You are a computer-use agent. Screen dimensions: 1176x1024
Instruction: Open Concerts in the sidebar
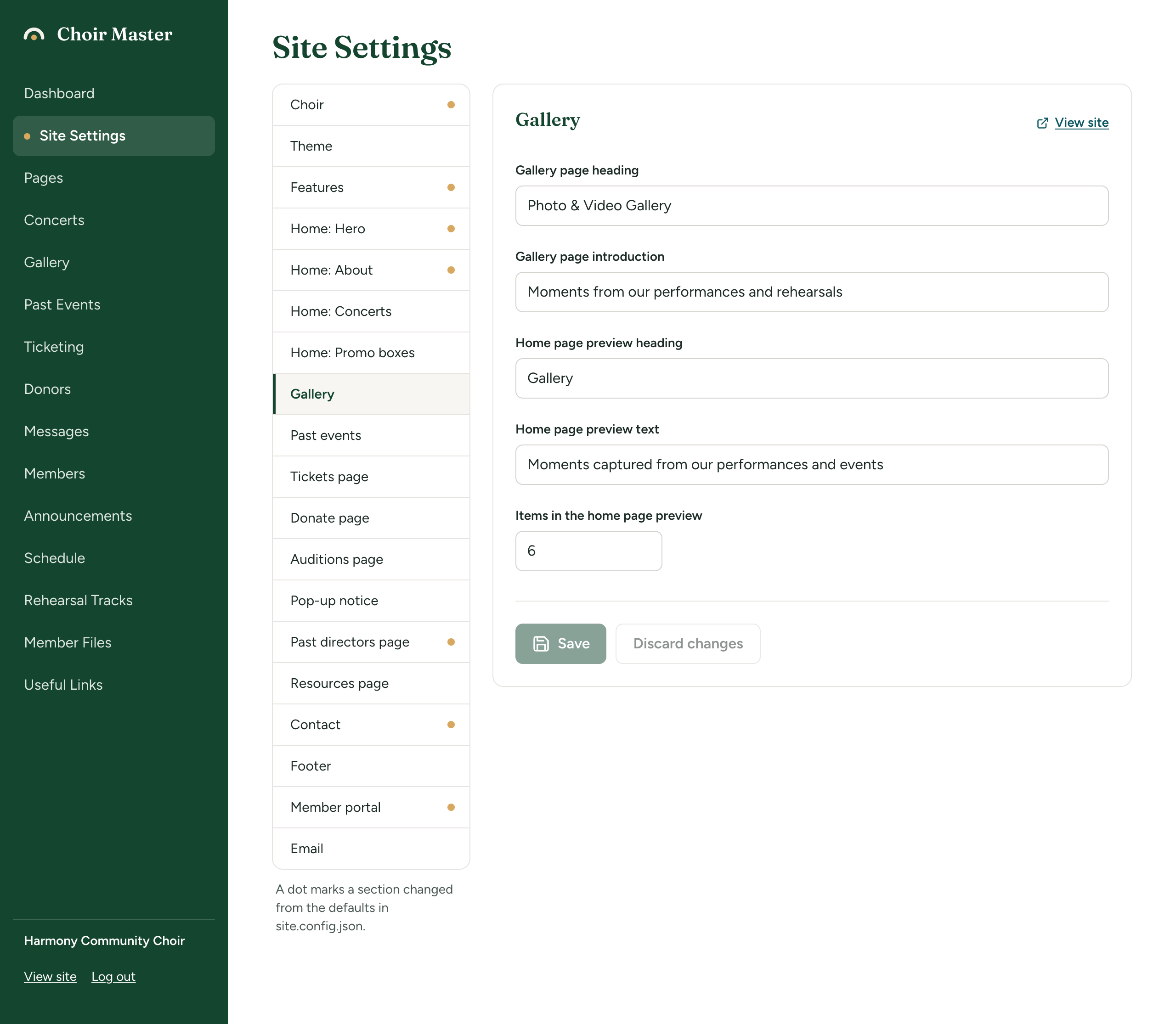[114, 220]
